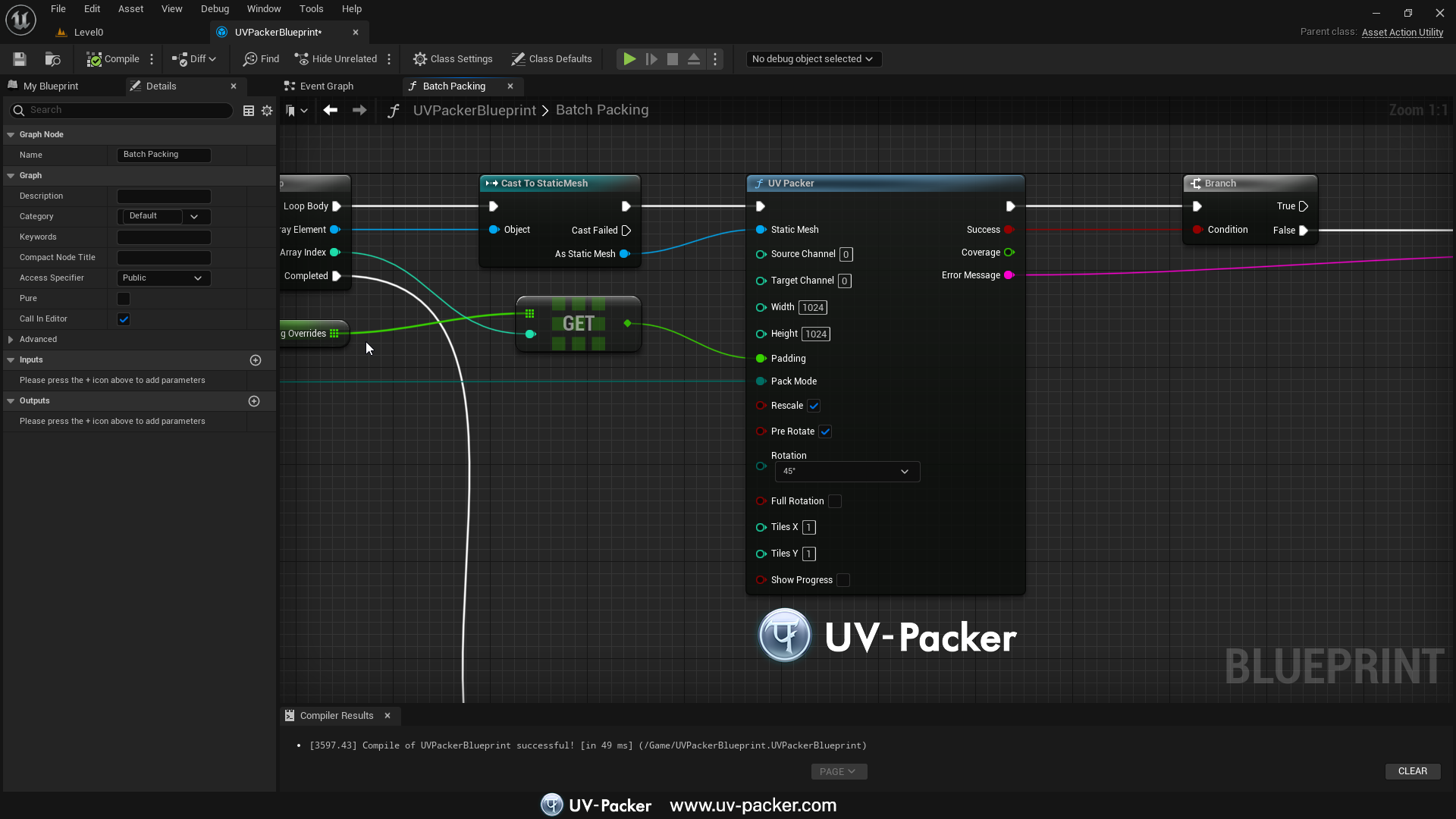This screenshot has height=819, width=1456.
Task: Open the Category dropdown
Action: click(x=164, y=217)
